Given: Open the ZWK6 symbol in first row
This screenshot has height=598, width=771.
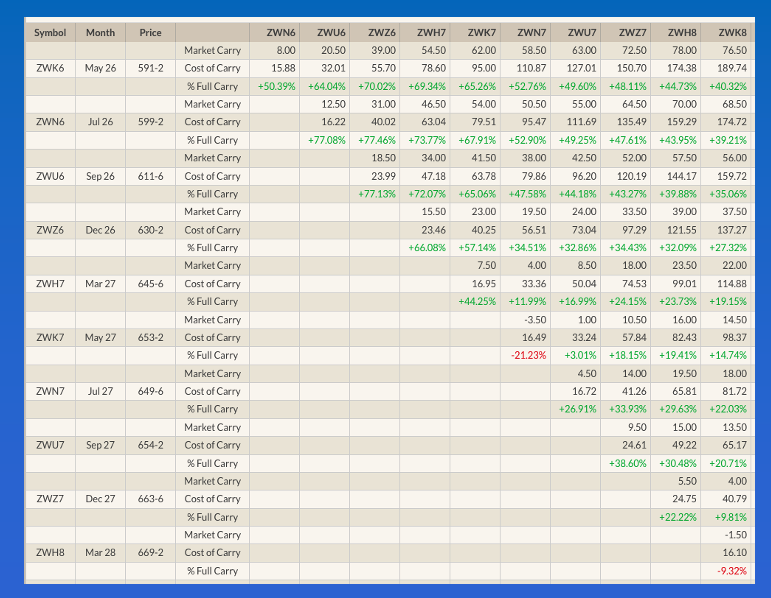Looking at the screenshot, I should (50, 68).
